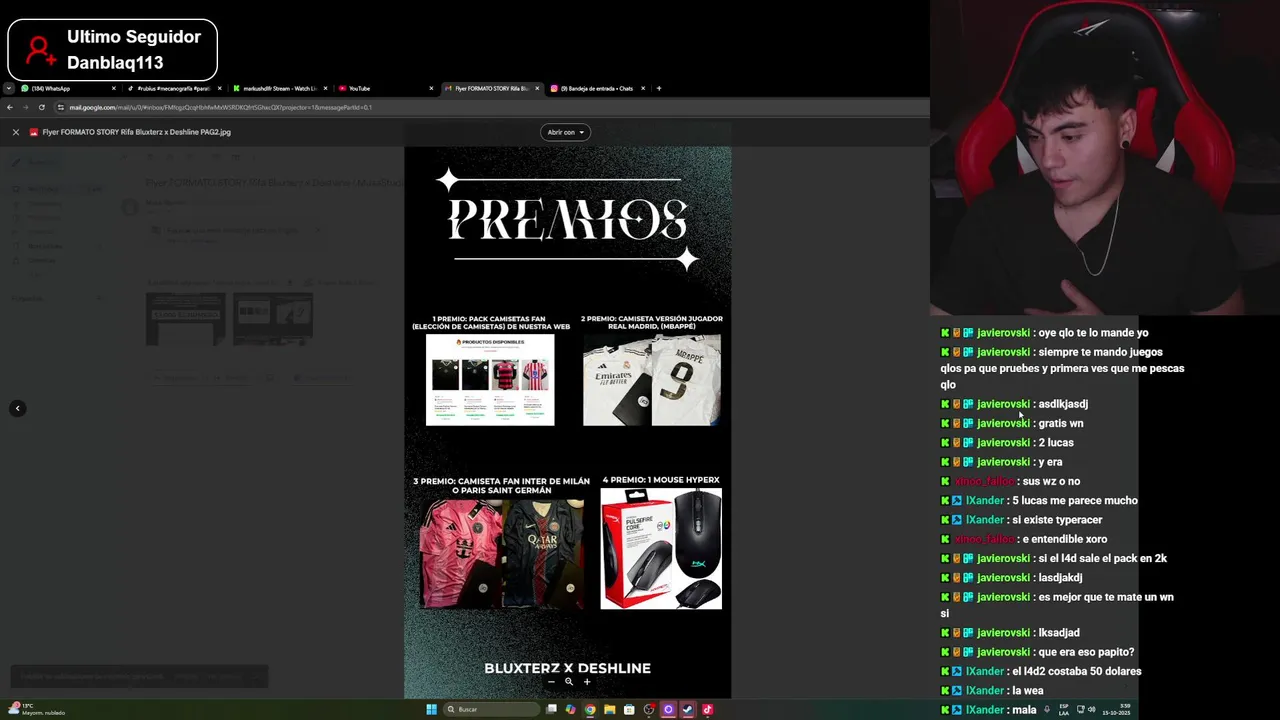Close the Flyer FORMATO STORY tab

[x=537, y=88]
